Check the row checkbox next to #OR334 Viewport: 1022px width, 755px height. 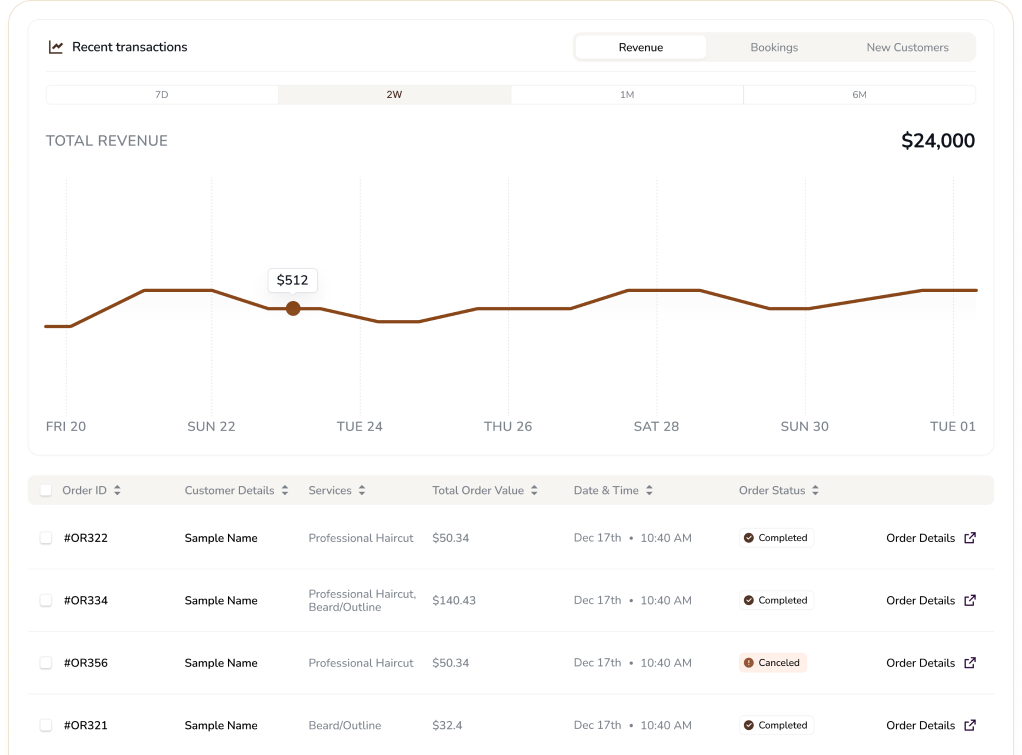click(x=46, y=600)
